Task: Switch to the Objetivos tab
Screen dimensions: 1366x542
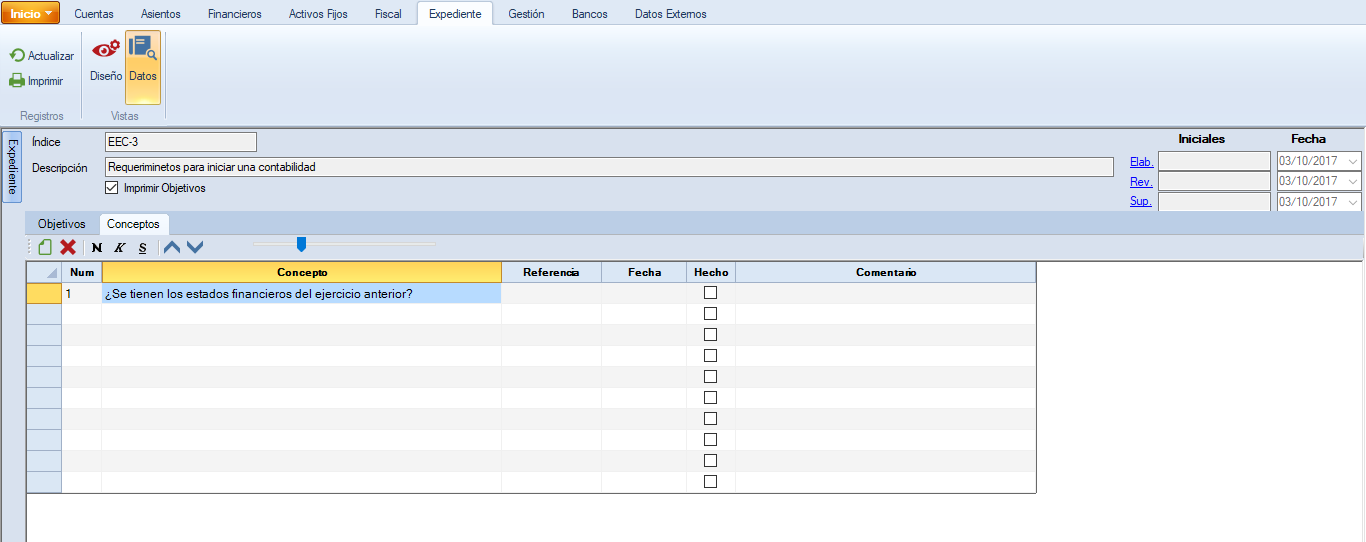Action: [62, 224]
